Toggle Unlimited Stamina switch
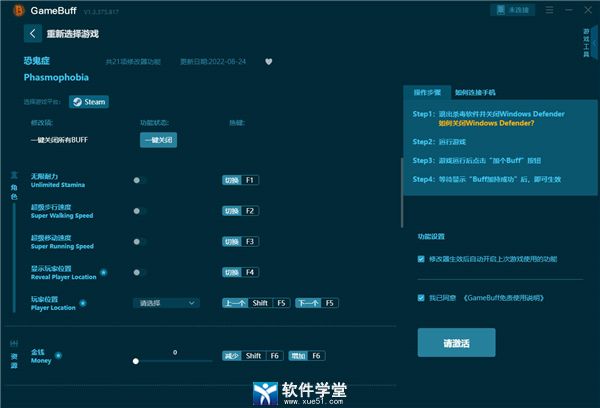Screen dimensions: 600x408 (x=139, y=180)
